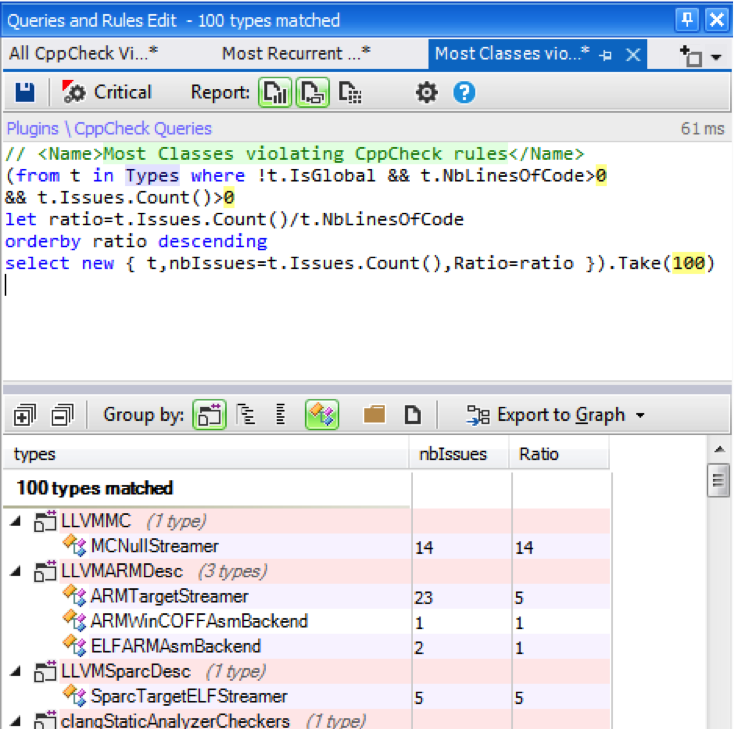734x730 pixels.
Task: Toggle Group by types
Action: pyautogui.click(x=322, y=415)
